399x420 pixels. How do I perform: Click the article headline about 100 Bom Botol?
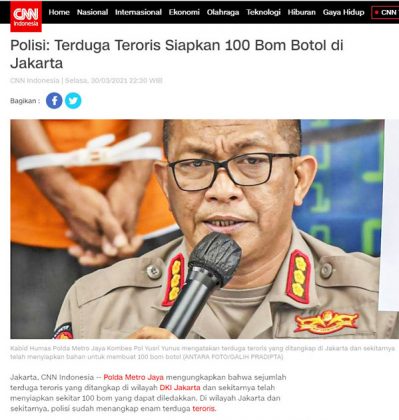coord(177,54)
